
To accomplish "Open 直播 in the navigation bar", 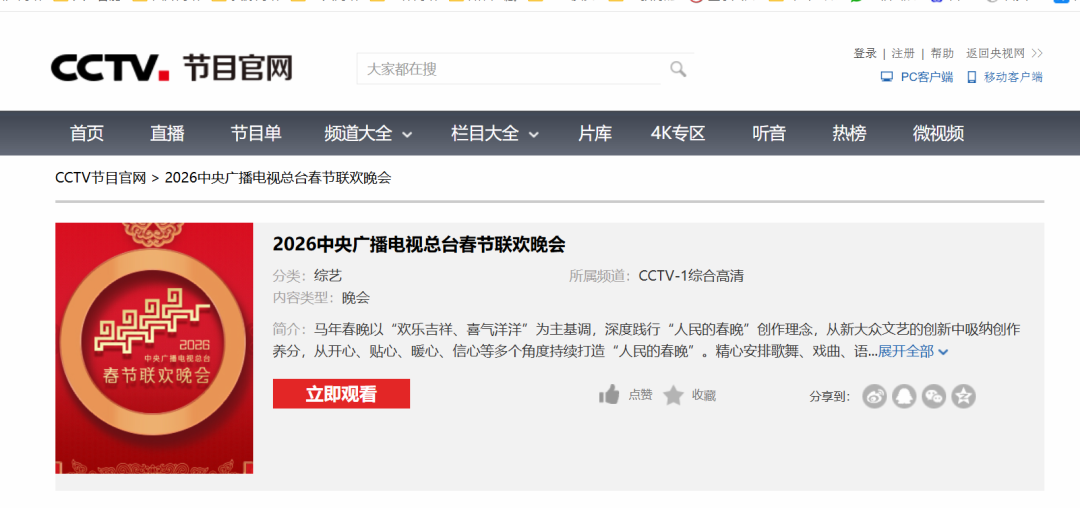I will point(167,134).
